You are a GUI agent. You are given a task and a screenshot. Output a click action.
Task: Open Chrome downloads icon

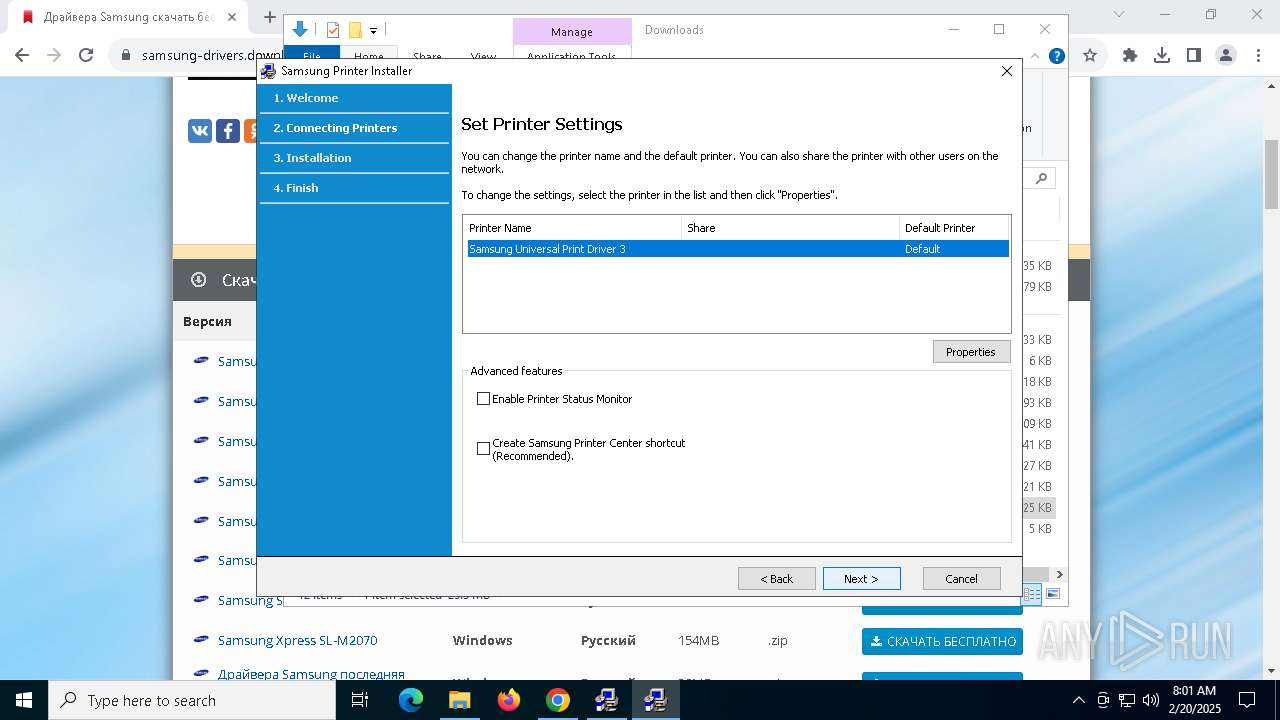click(x=1162, y=55)
